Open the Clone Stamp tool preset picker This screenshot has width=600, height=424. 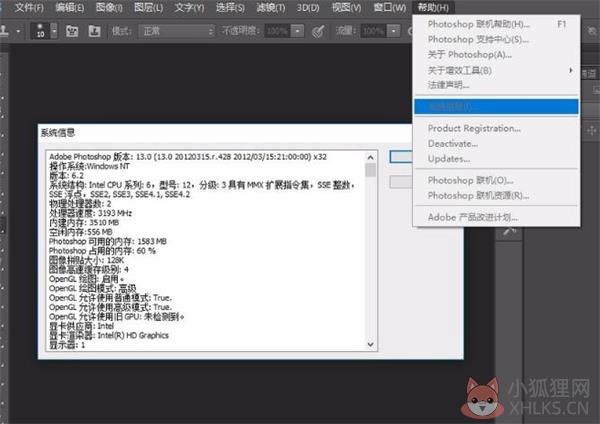[x=5, y=30]
